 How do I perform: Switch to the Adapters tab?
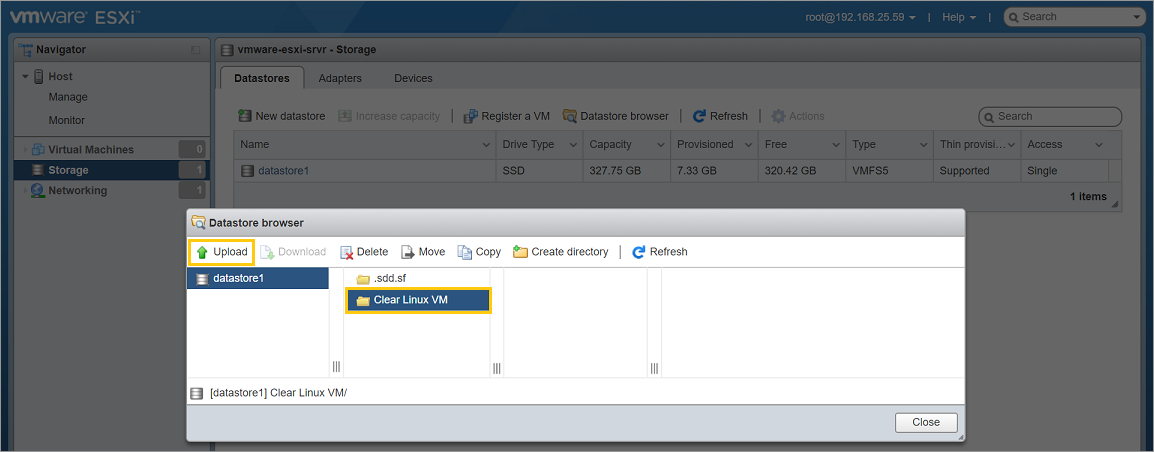[340, 78]
